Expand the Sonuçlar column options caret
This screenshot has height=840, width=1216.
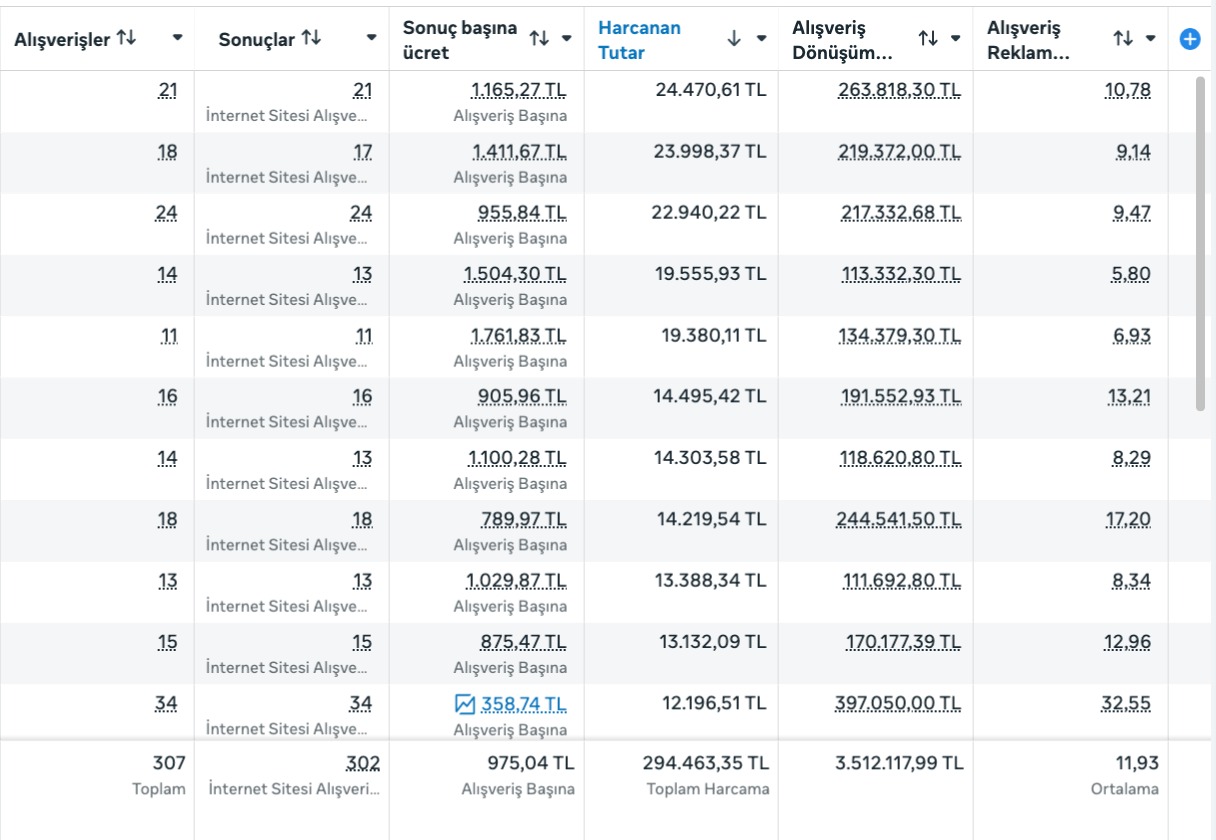tap(372, 38)
